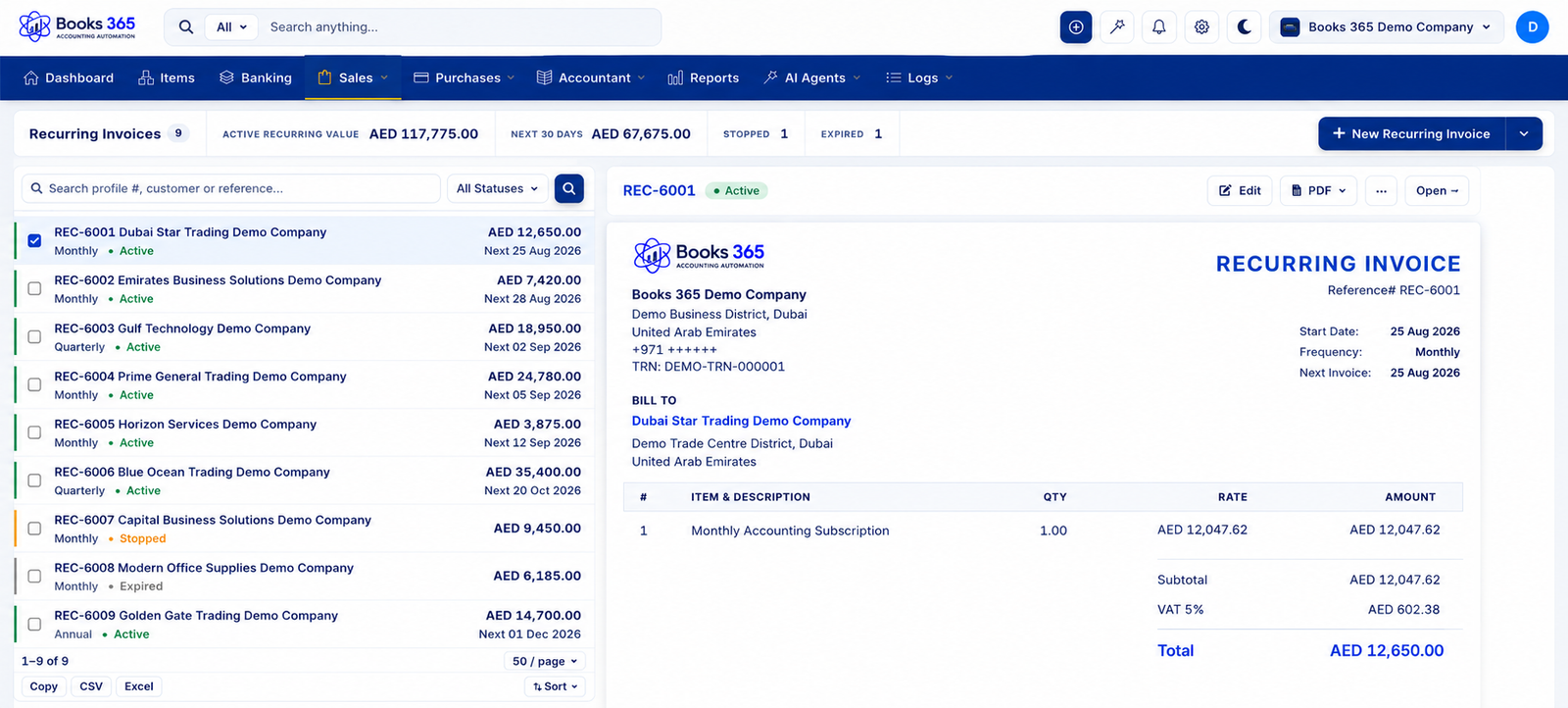The image size is (1568, 708).
Task: Open the Items menu
Action: click(167, 77)
